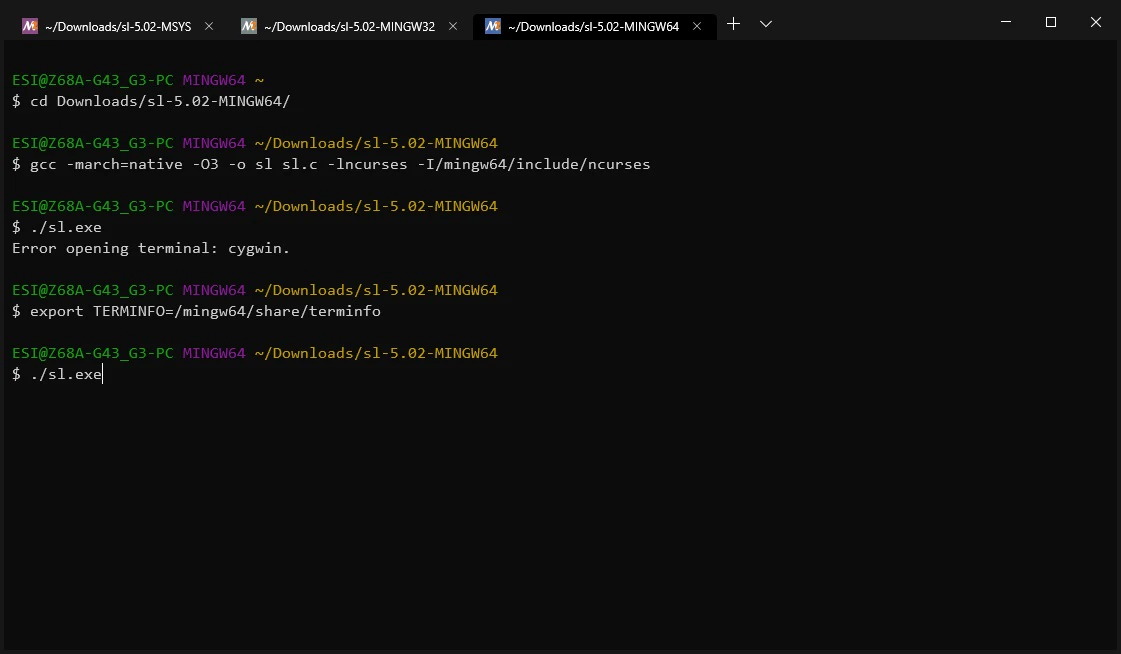
Task: Click the prompt line above the gcc command
Action: pos(255,143)
